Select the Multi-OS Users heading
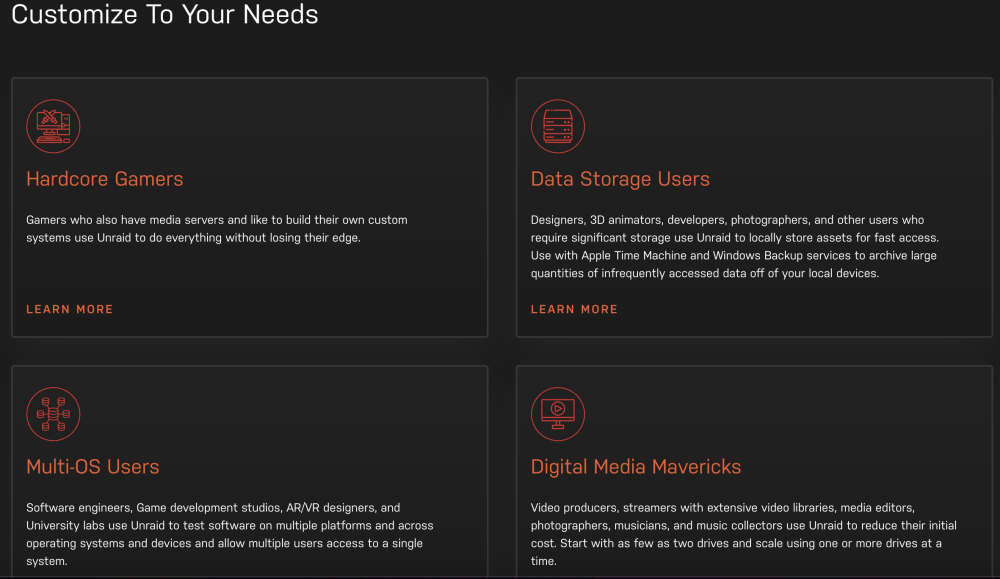This screenshot has height=579, width=1000. tap(92, 467)
